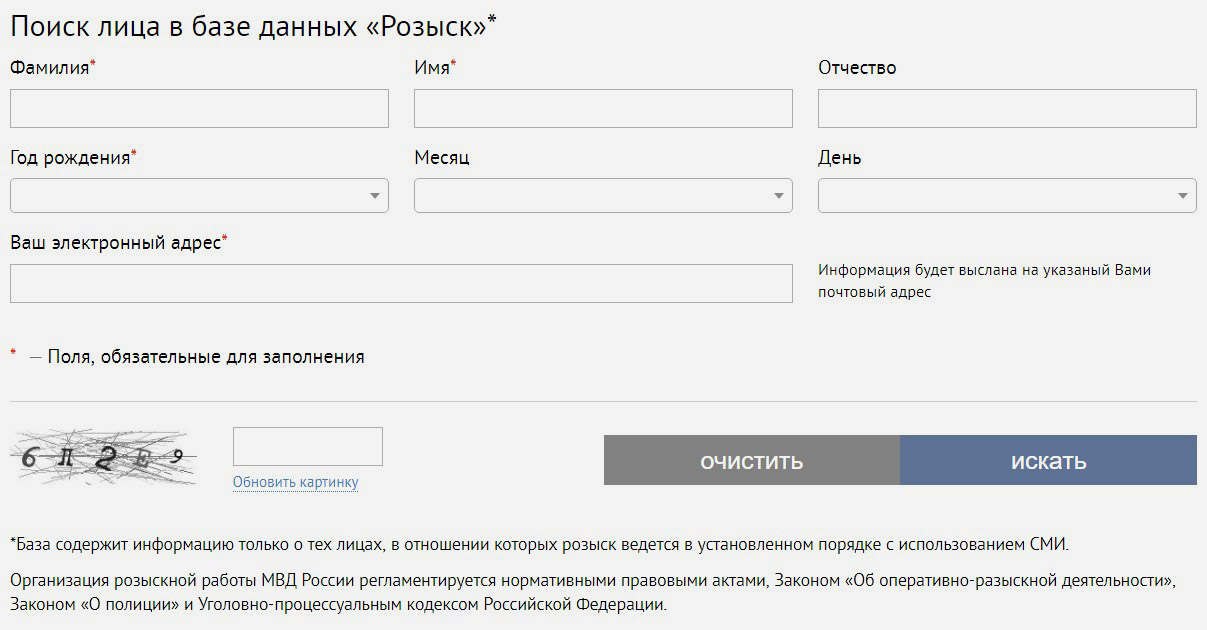Click the Поиск лица в базе данных heading
The image size is (1207, 630).
click(250, 26)
